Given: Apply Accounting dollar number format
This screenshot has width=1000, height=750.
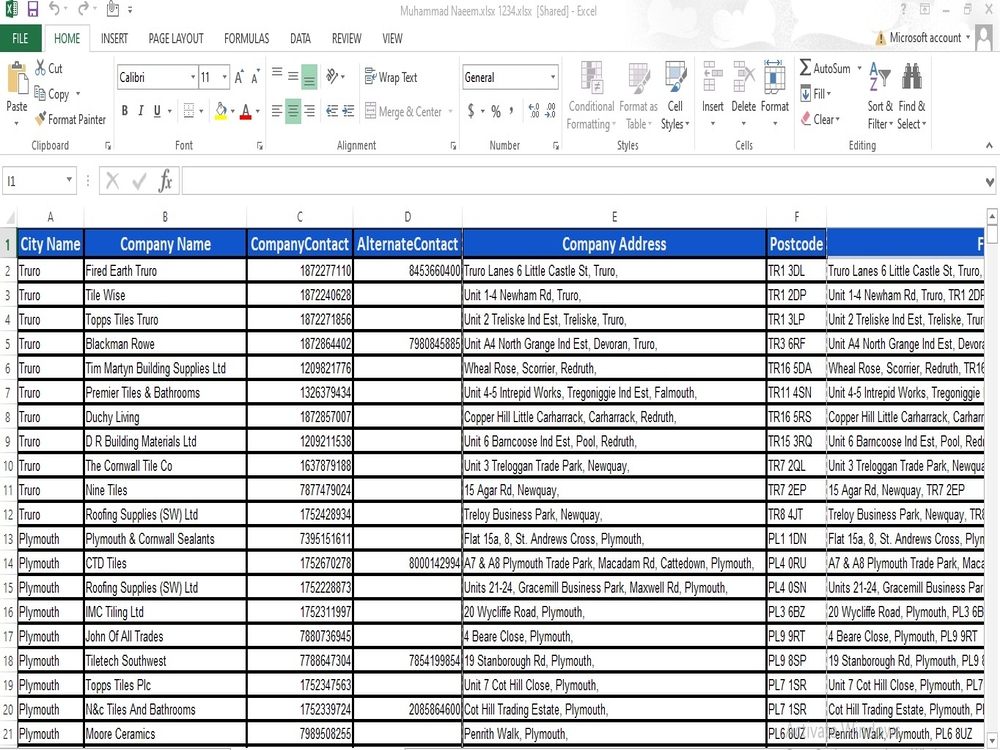Looking at the screenshot, I should (x=471, y=111).
